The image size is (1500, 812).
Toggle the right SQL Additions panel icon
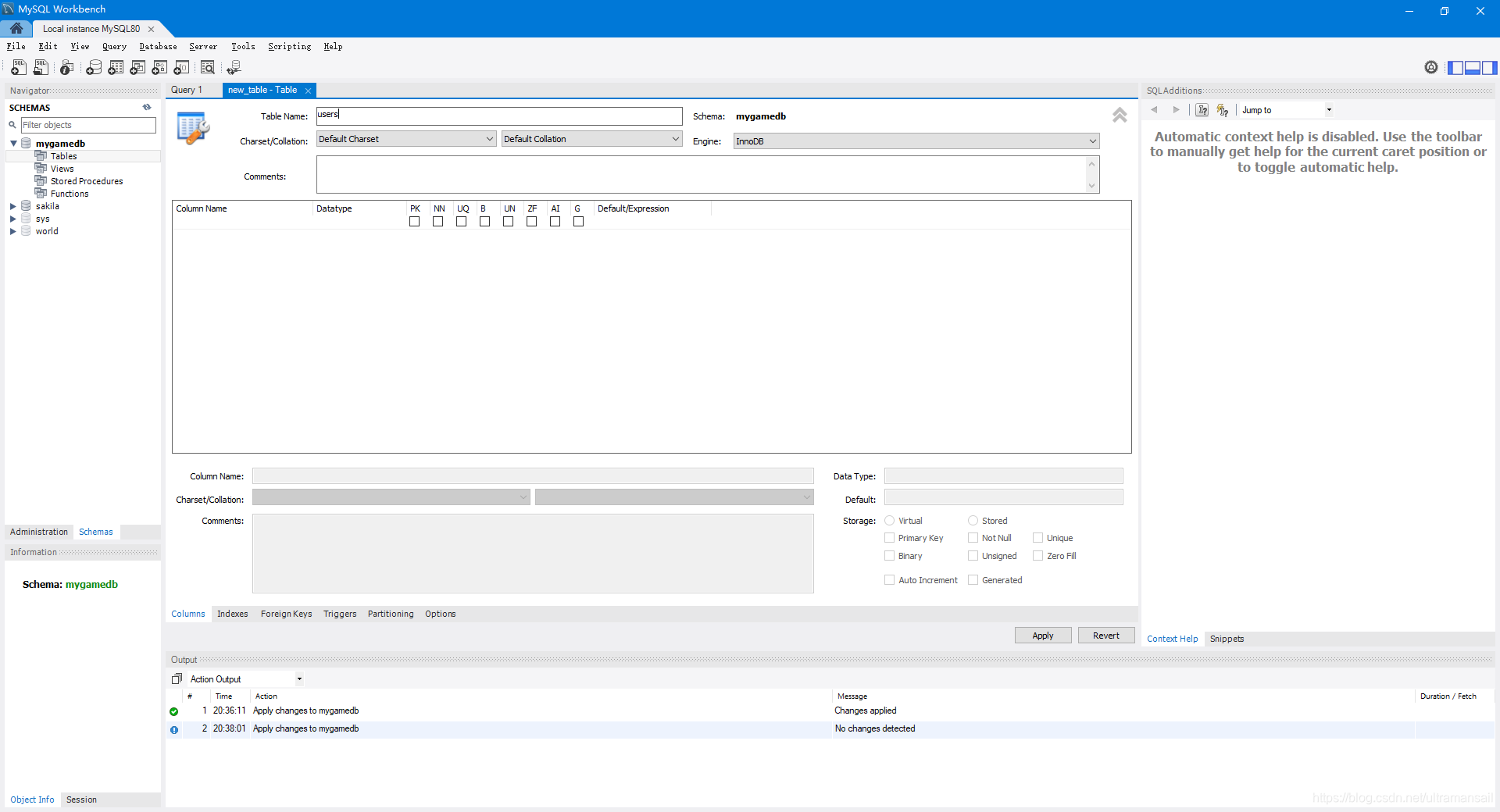[1489, 68]
